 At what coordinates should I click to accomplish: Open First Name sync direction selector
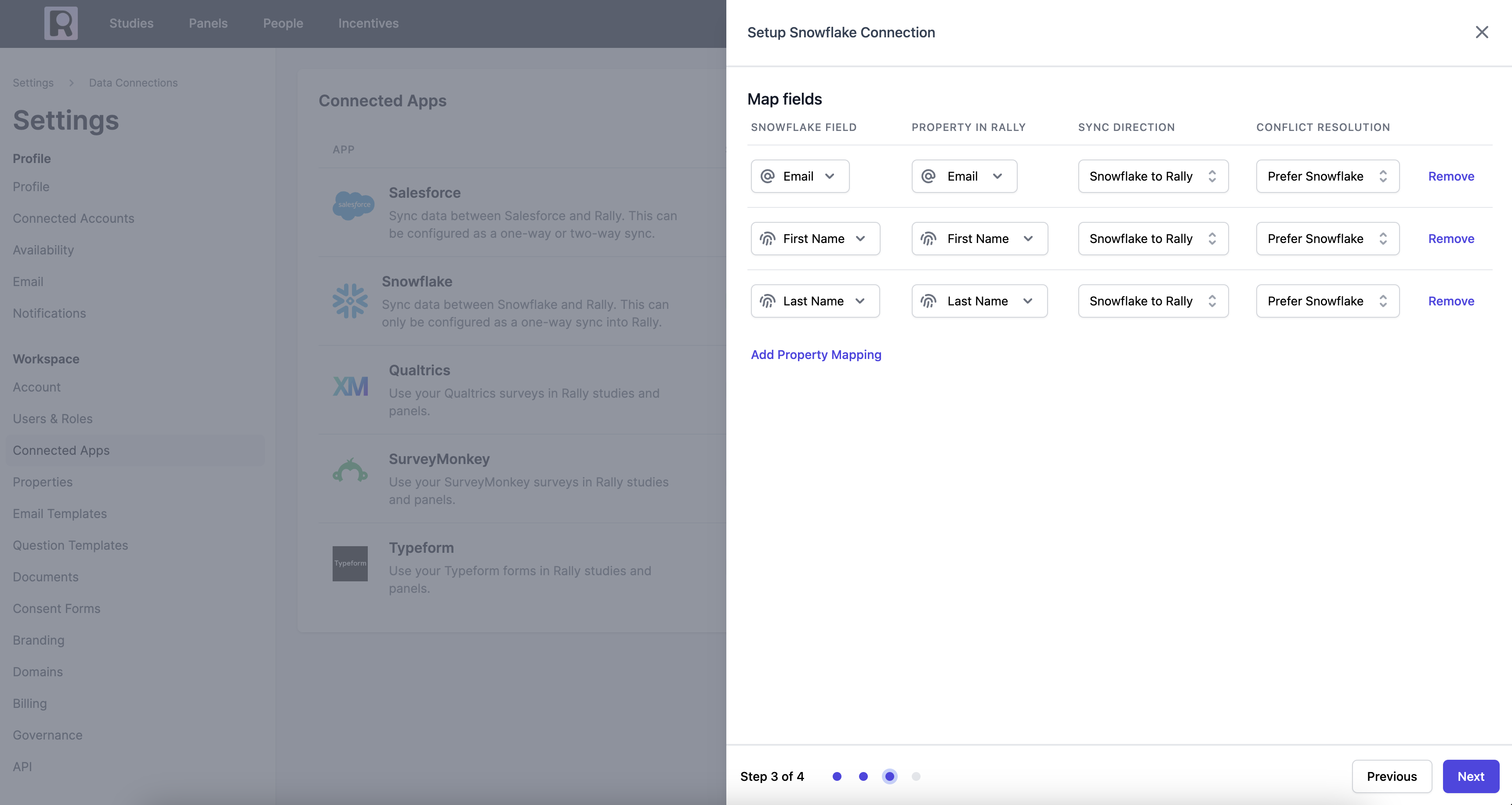coord(1152,239)
